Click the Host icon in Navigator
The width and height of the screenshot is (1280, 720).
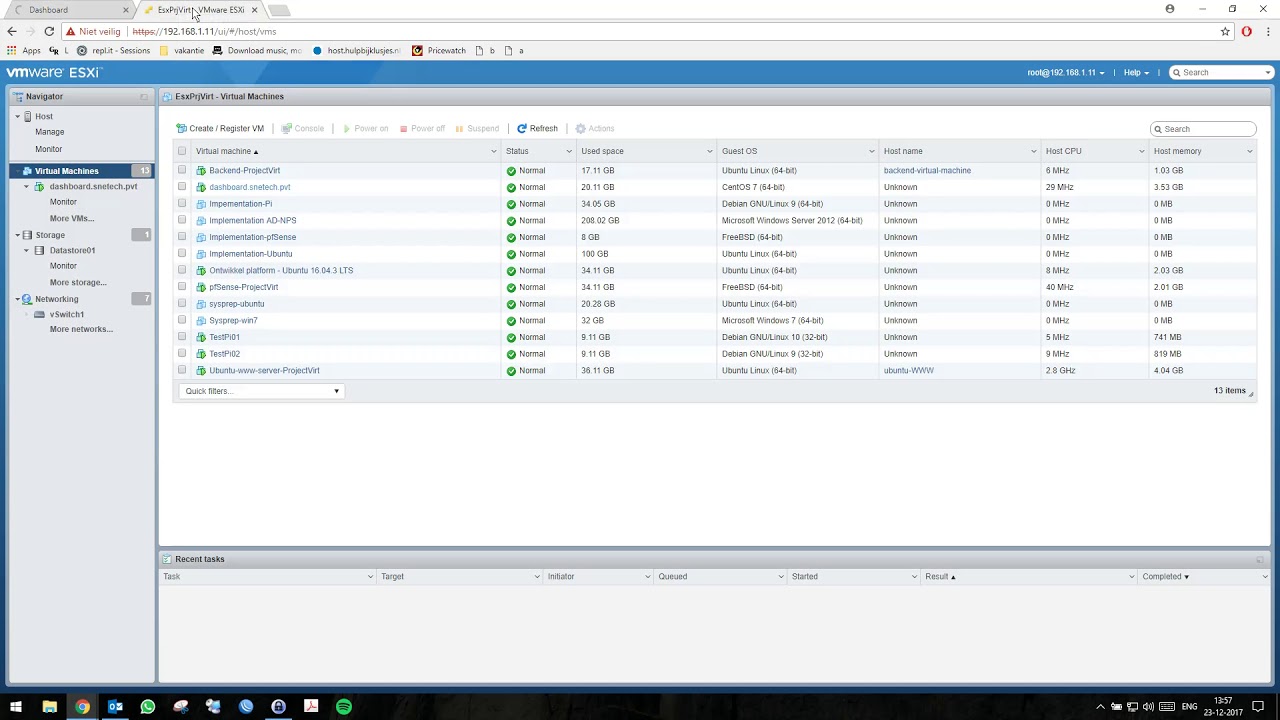click(x=28, y=117)
